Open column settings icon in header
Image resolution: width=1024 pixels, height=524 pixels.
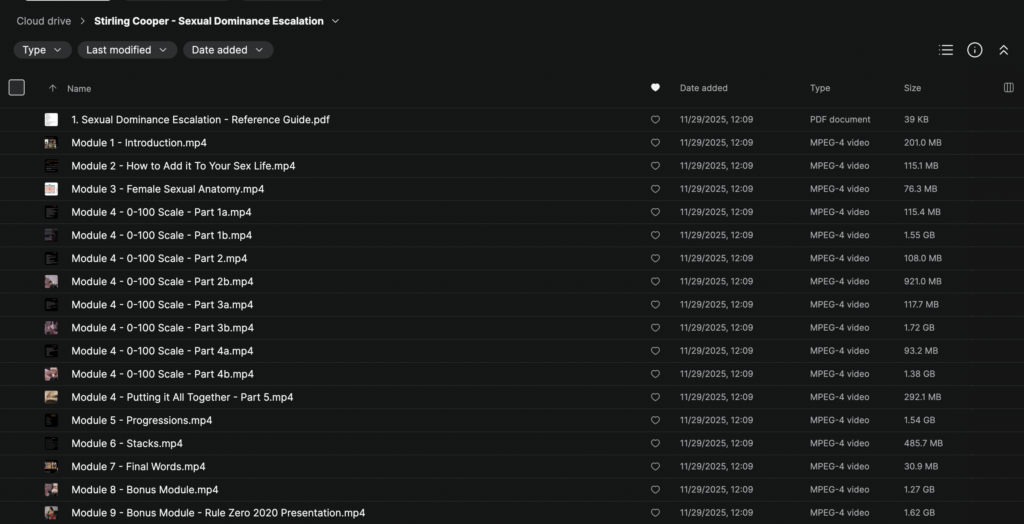[x=1008, y=88]
